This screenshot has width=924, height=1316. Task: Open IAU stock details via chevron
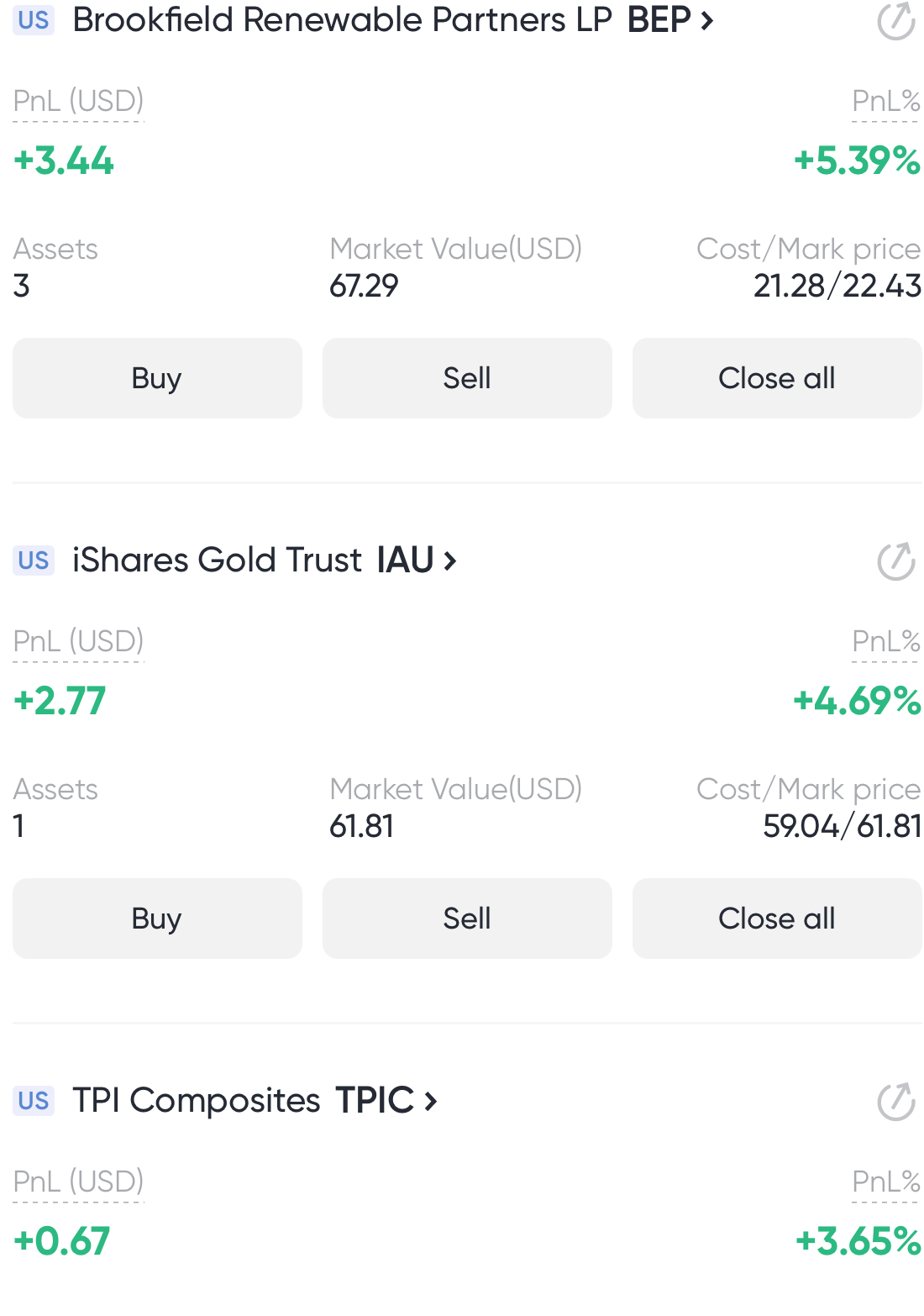(x=449, y=561)
